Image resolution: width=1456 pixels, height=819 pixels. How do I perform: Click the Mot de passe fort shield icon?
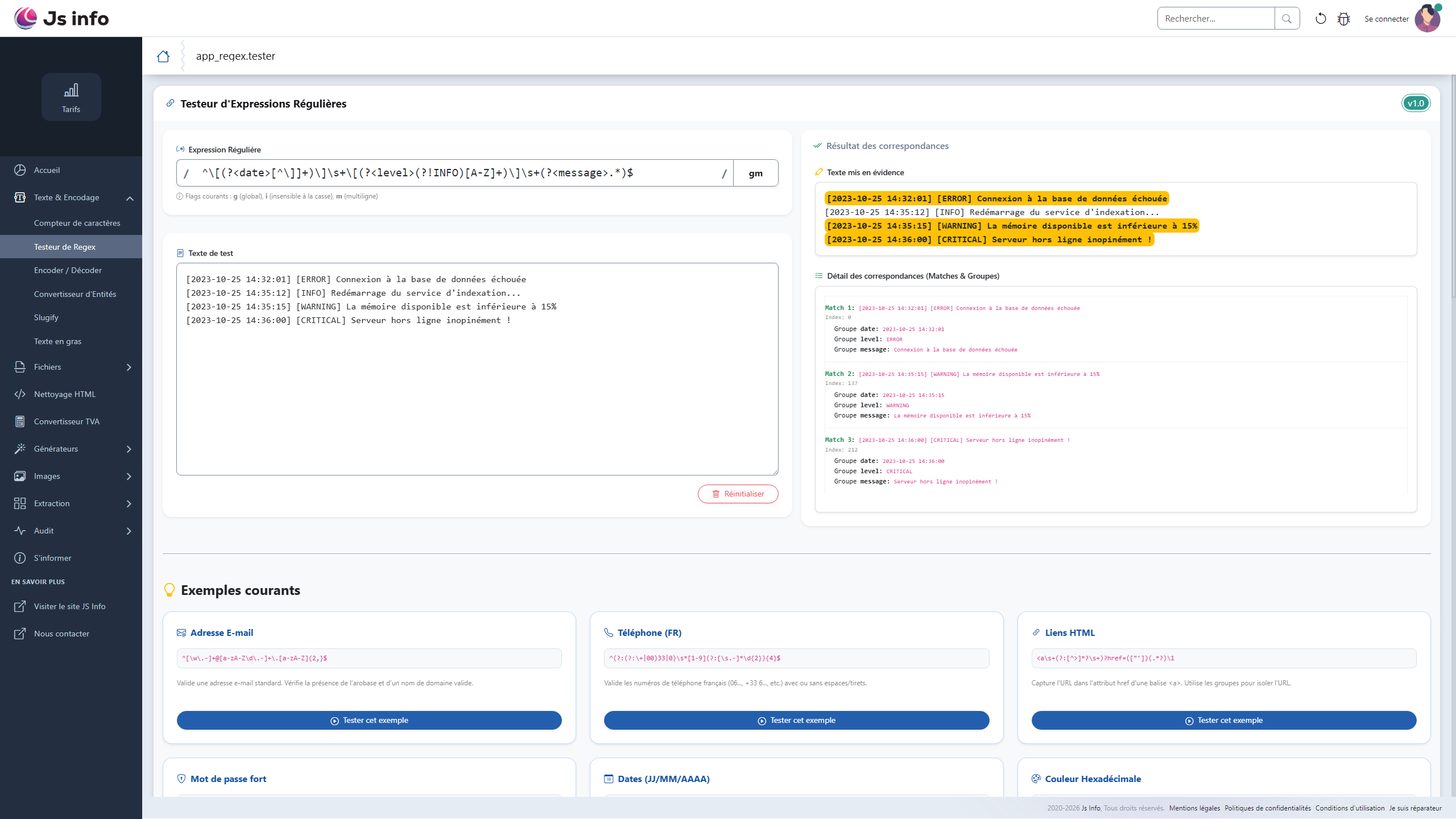tap(181, 779)
